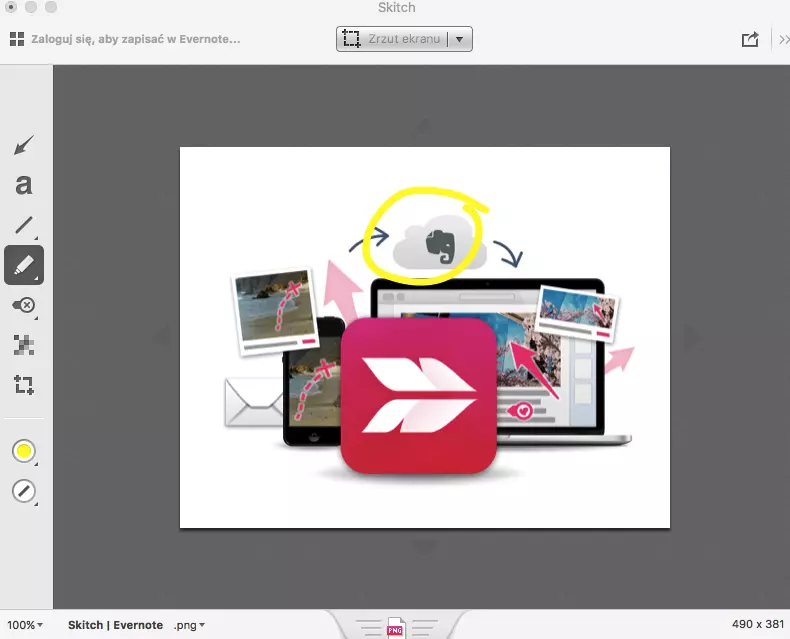Click the PNG drag-me file tab
The height and width of the screenshot is (639, 790).
[x=396, y=627]
